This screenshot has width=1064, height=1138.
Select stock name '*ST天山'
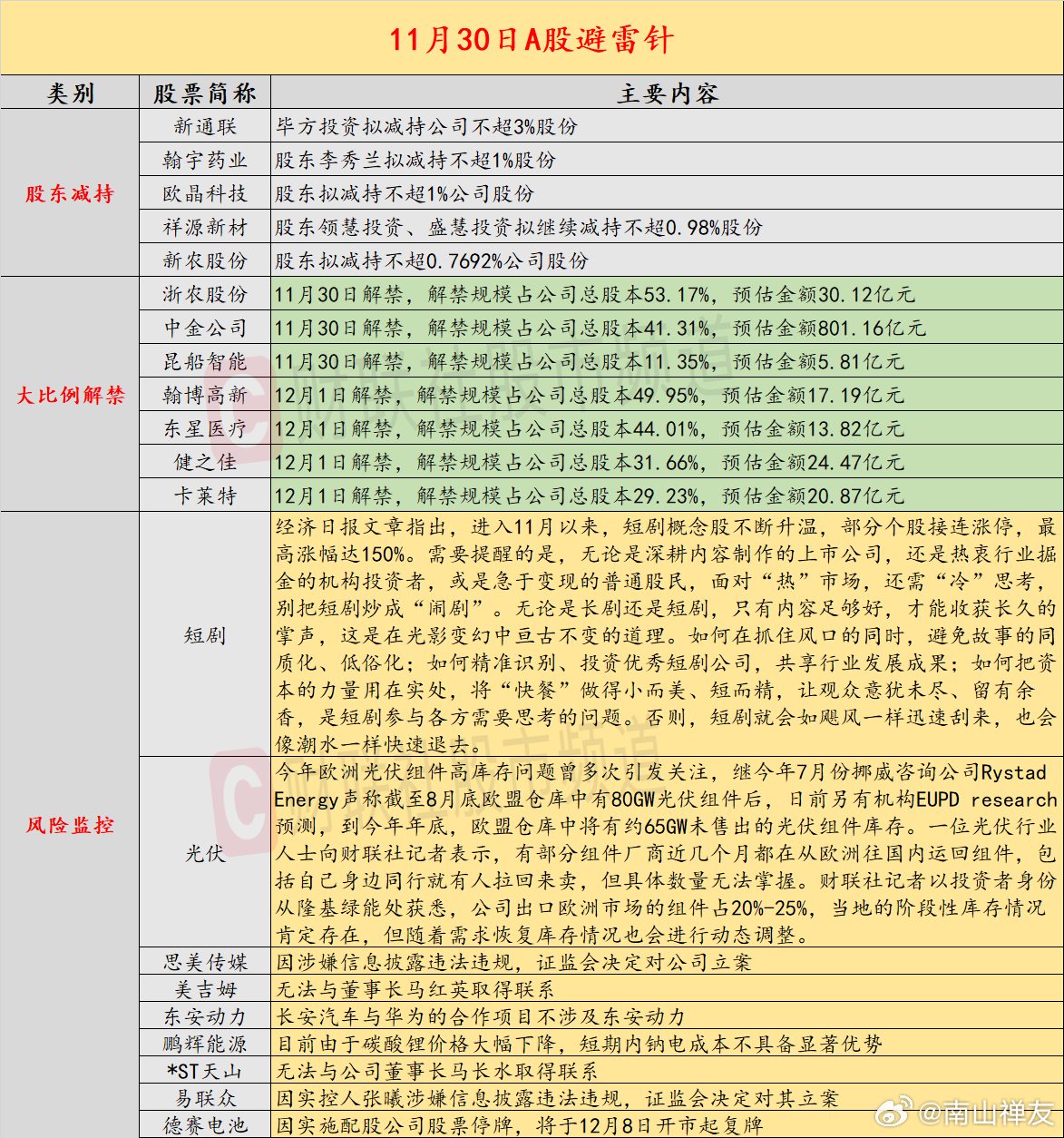click(205, 1071)
